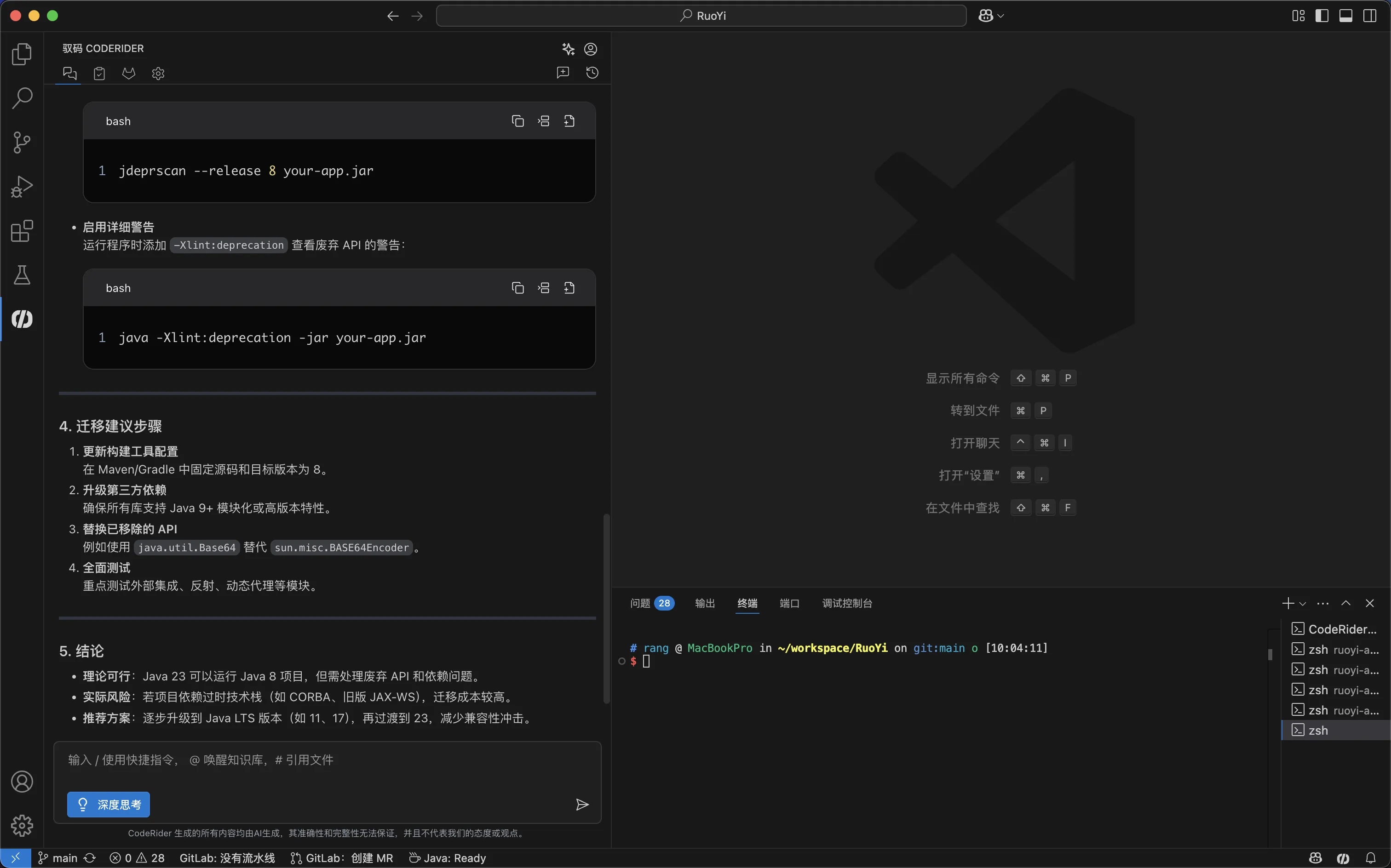Toggle the primary side bar

coord(1322,16)
